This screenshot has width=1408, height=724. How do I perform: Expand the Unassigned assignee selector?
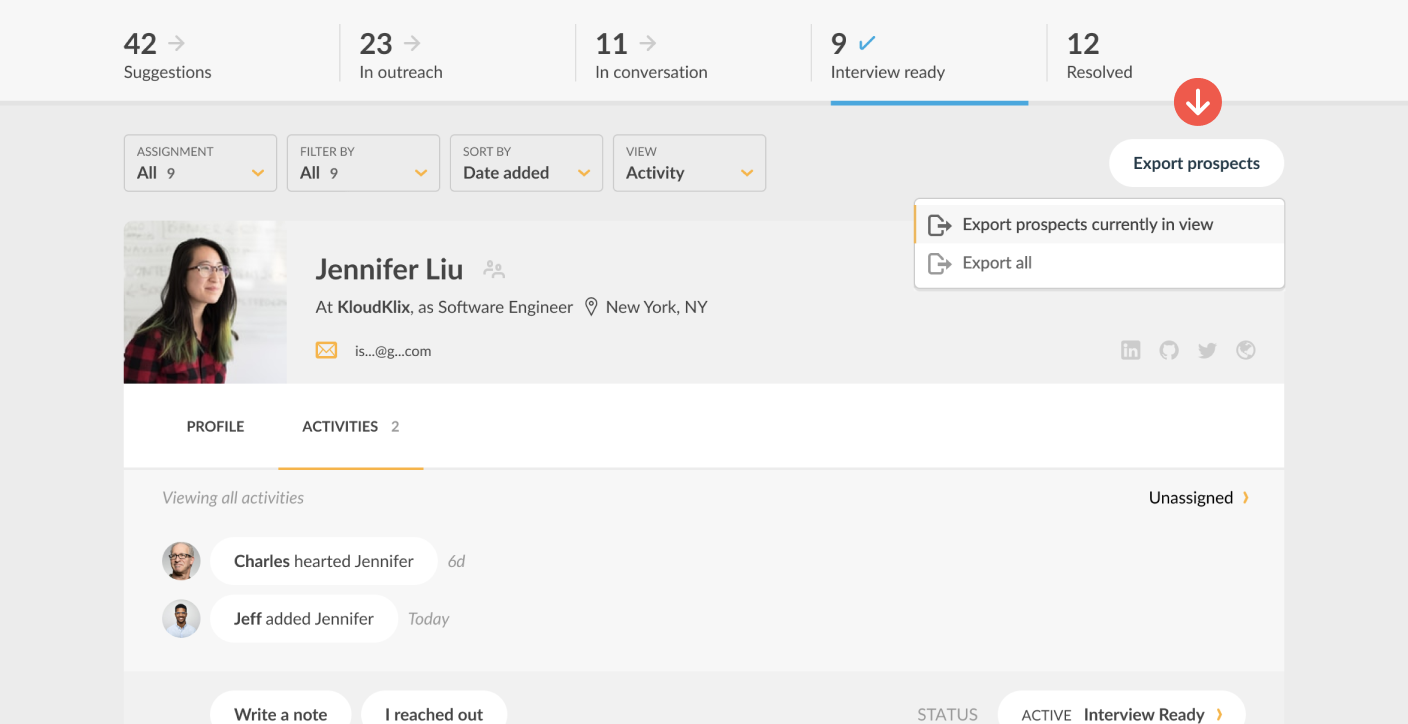1199,497
